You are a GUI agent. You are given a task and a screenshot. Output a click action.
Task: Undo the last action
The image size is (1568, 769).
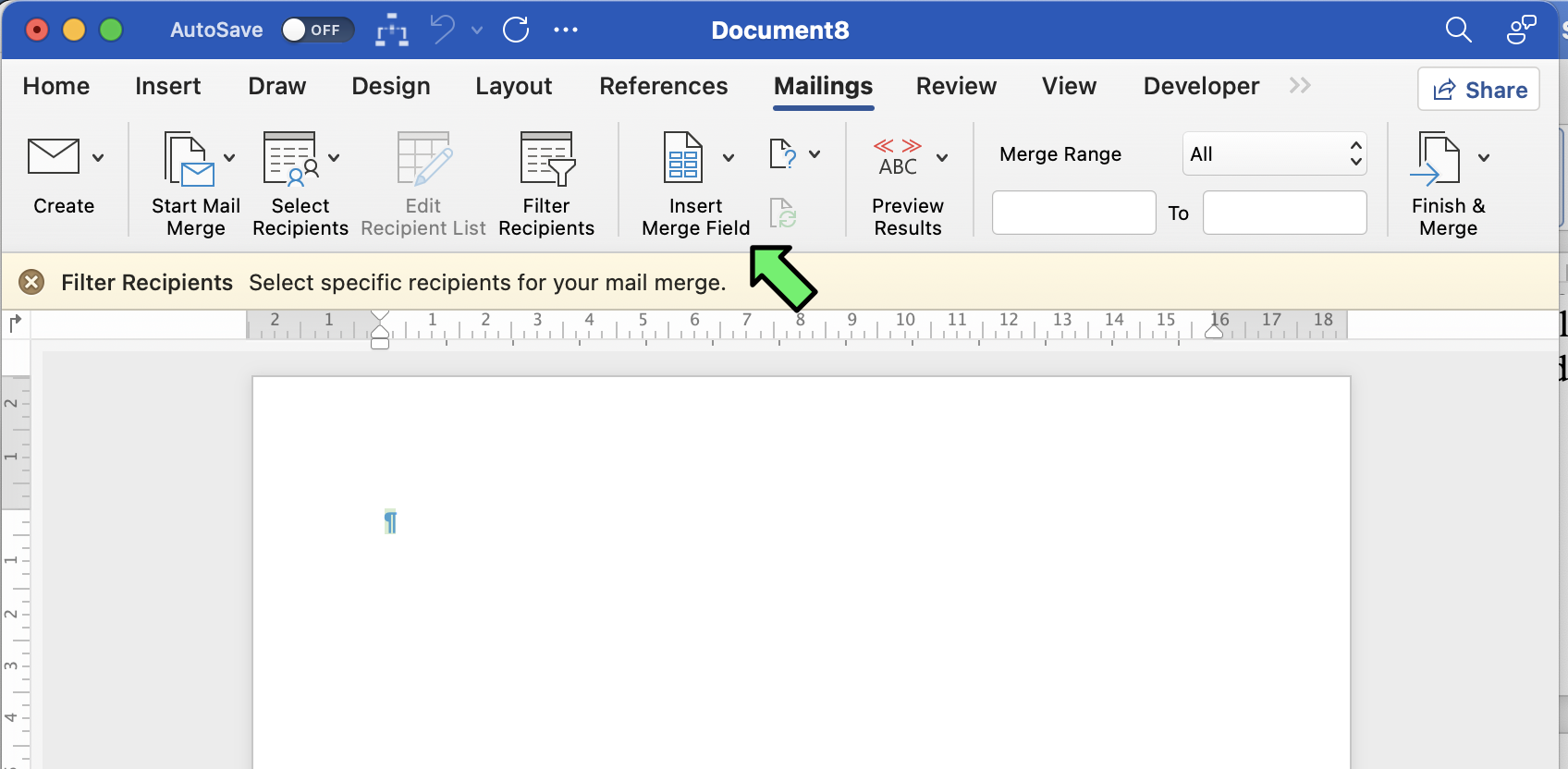click(443, 30)
